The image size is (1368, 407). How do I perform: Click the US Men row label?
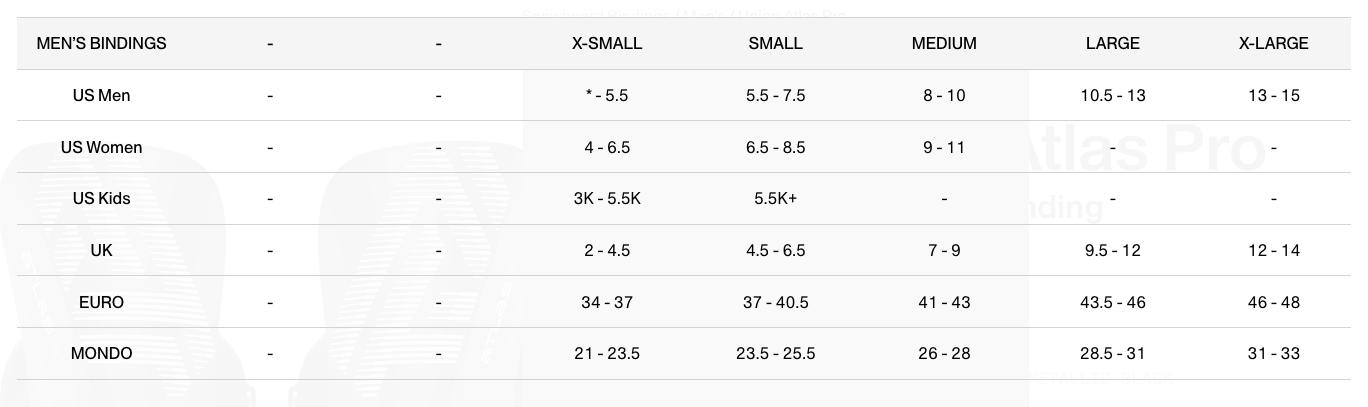click(101, 96)
